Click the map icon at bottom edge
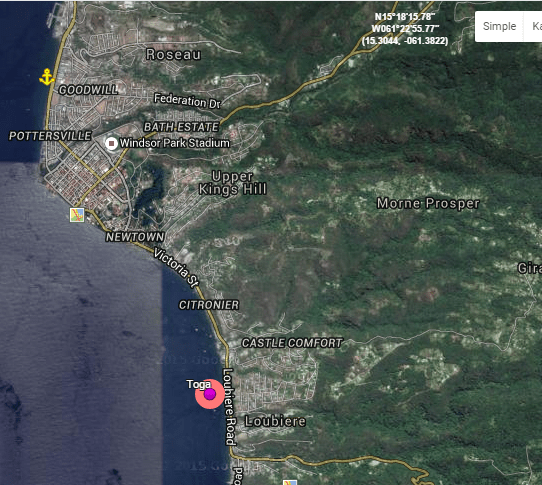 290,483
